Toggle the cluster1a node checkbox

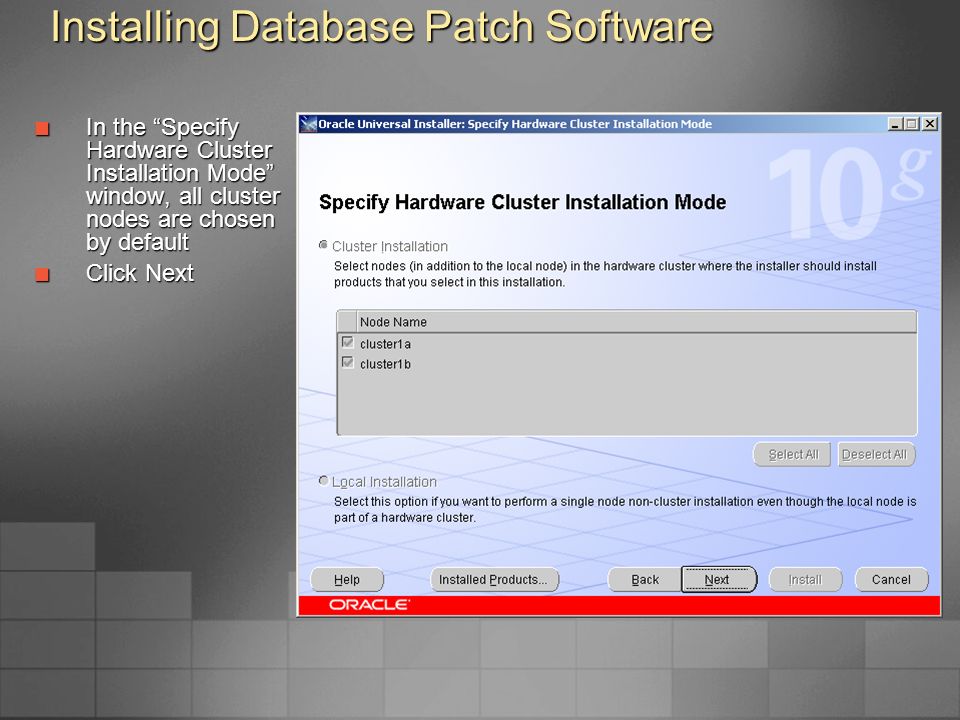pyautogui.click(x=347, y=342)
